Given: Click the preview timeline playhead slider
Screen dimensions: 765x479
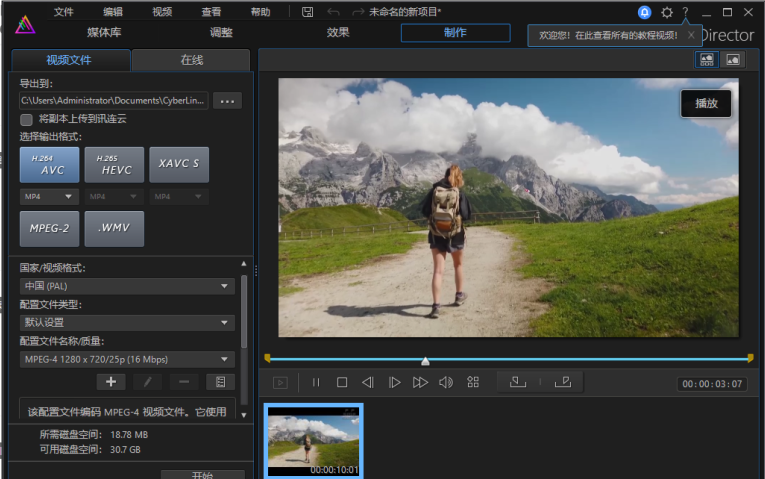Looking at the screenshot, I should 425,361.
